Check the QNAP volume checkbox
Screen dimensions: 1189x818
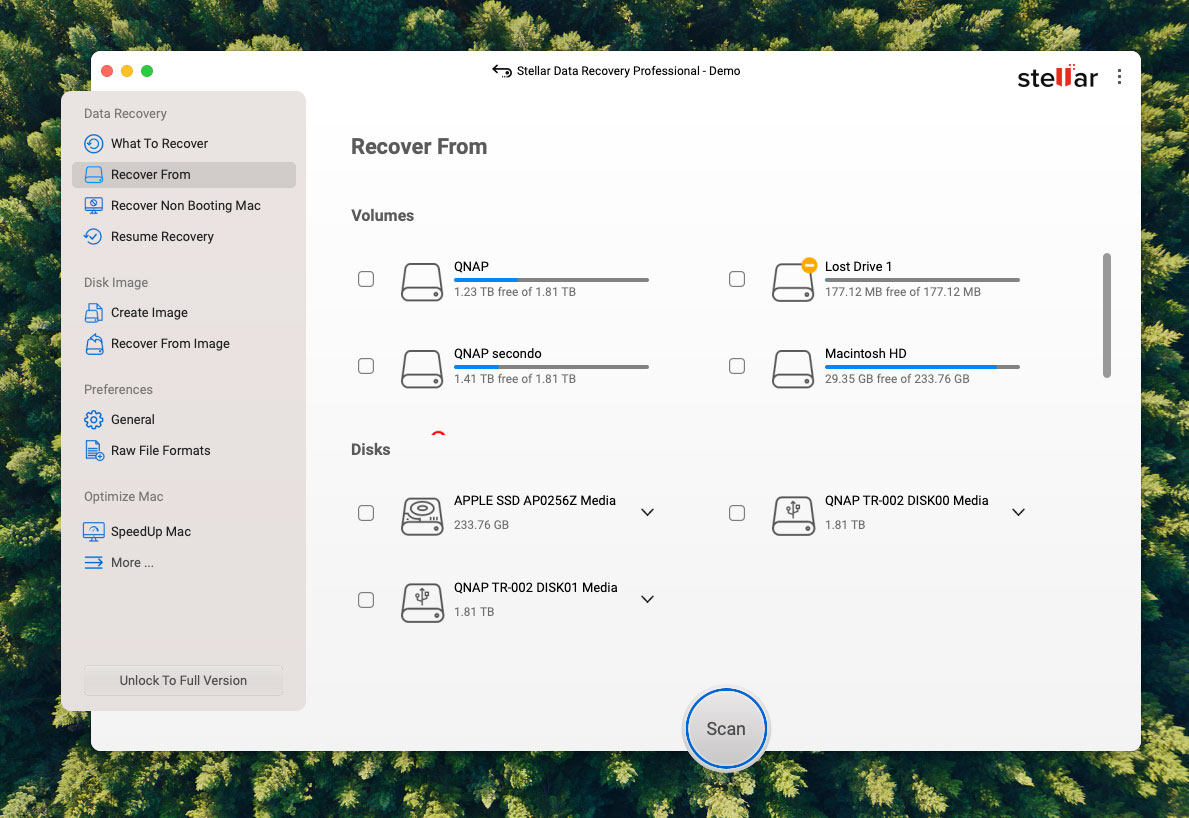365,279
